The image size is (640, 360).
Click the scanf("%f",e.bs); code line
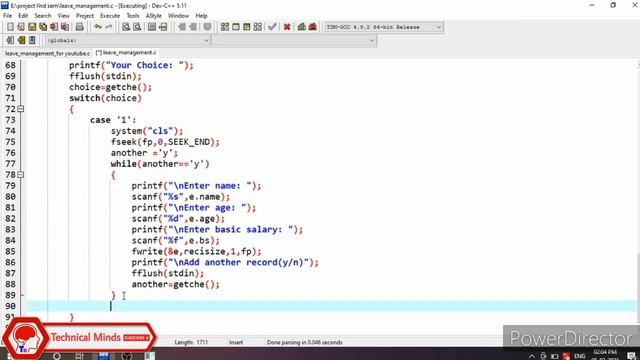(x=175, y=240)
